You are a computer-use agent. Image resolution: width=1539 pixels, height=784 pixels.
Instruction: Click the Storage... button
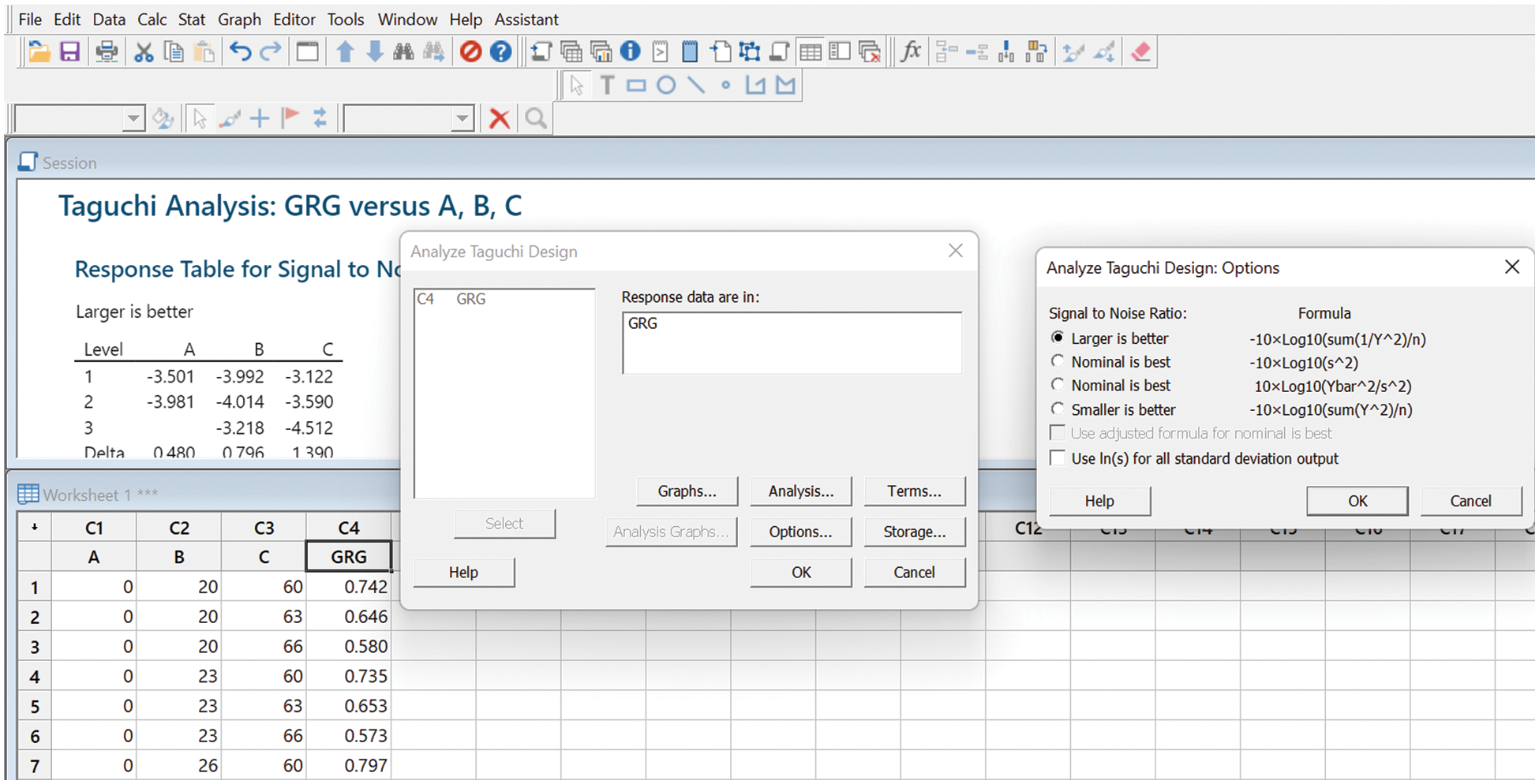pyautogui.click(x=914, y=532)
